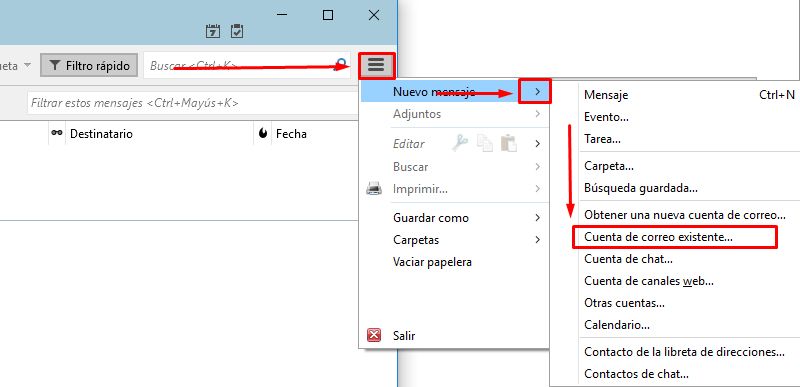This screenshot has width=800, height=387.
Task: Toggle the Filtro rápido button
Action: (x=89, y=66)
